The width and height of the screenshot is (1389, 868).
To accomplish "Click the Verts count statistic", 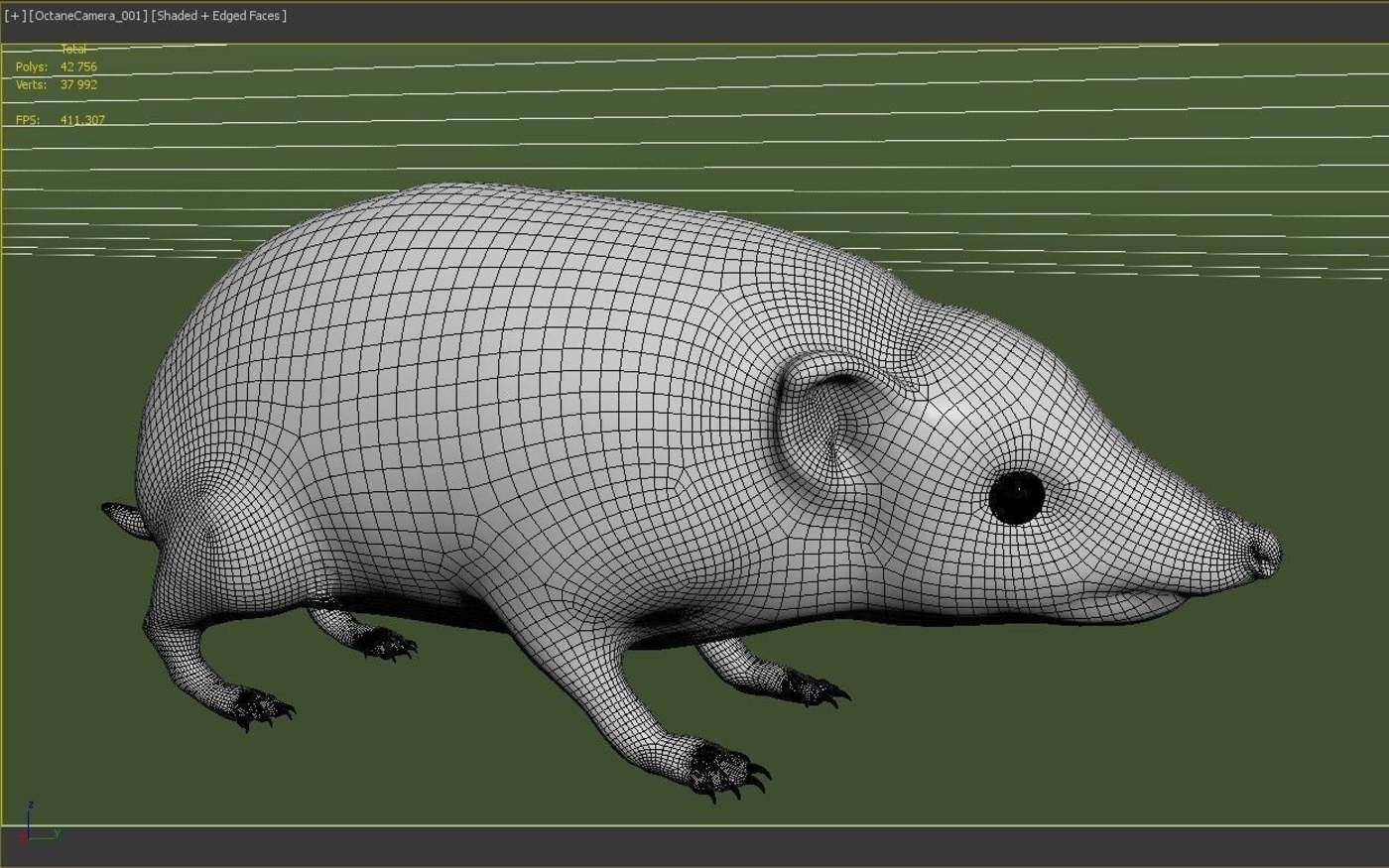I will pyautogui.click(x=57, y=85).
